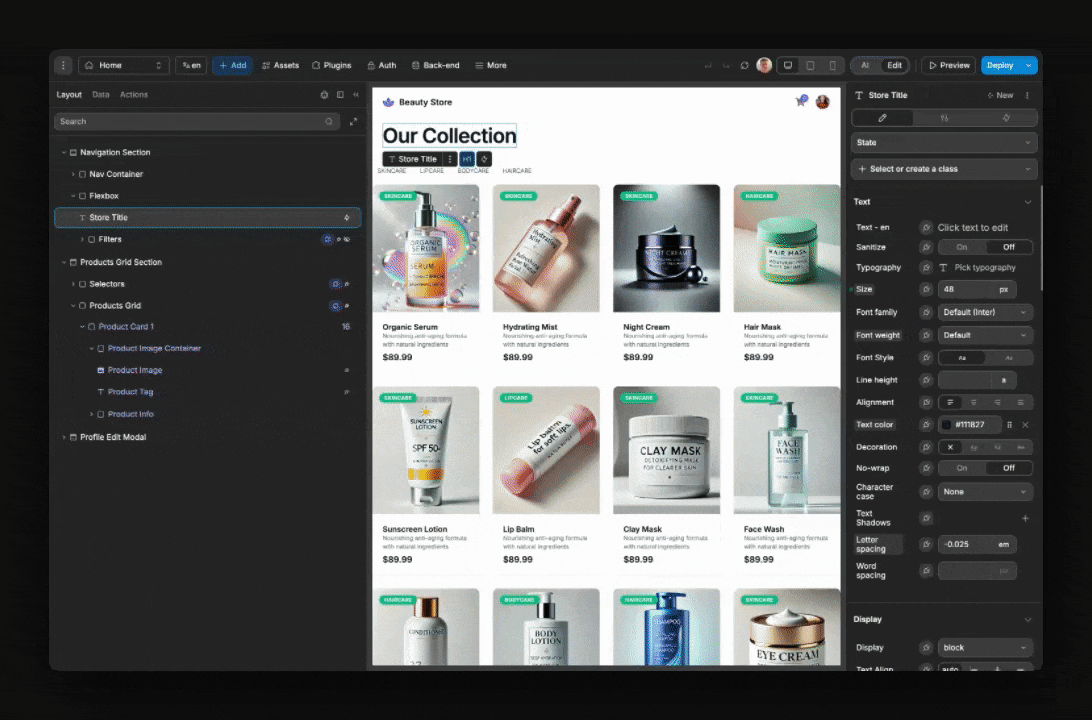Collapse the left panel with double-chevron icon
Image resolution: width=1092 pixels, height=720 pixels.
356,95
